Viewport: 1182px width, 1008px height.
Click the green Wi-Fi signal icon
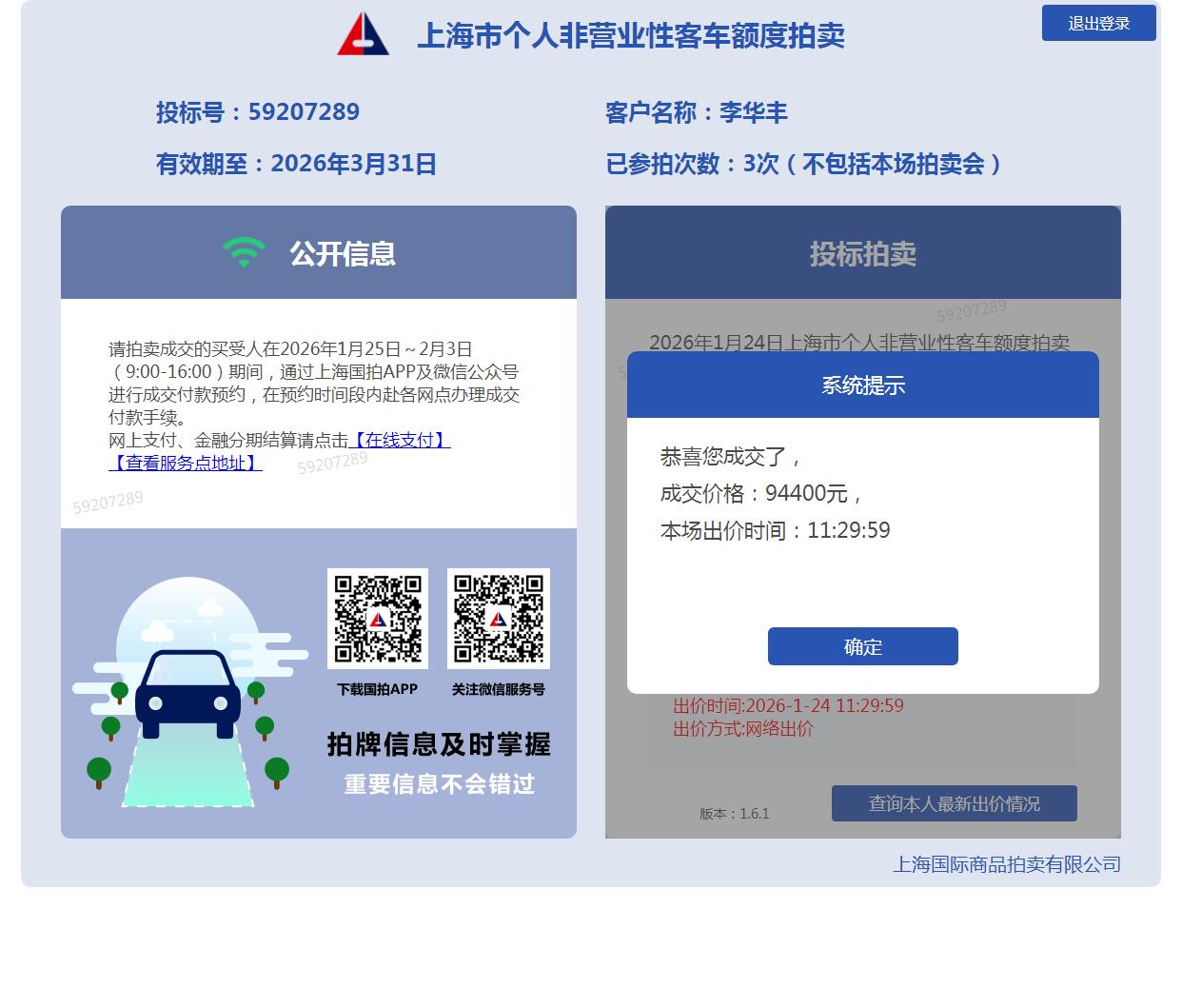coord(244,252)
